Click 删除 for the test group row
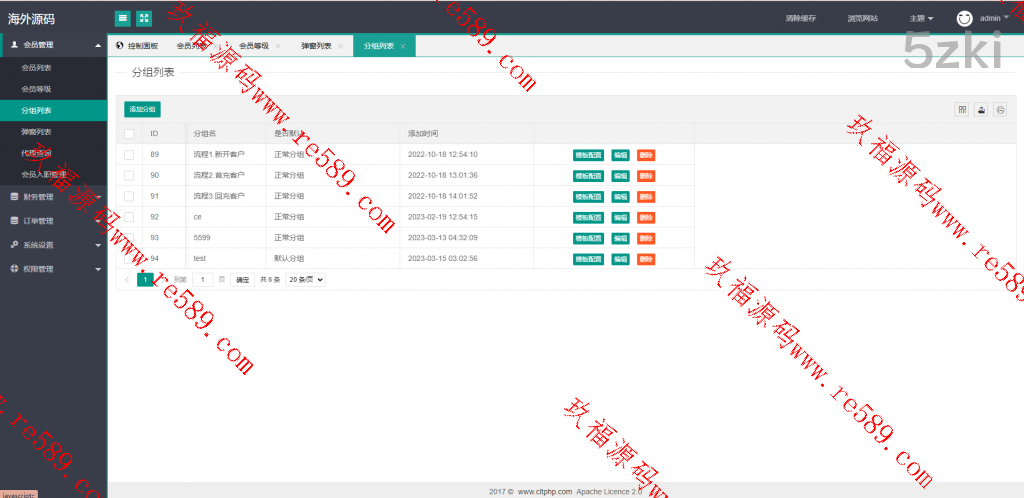 click(646, 259)
